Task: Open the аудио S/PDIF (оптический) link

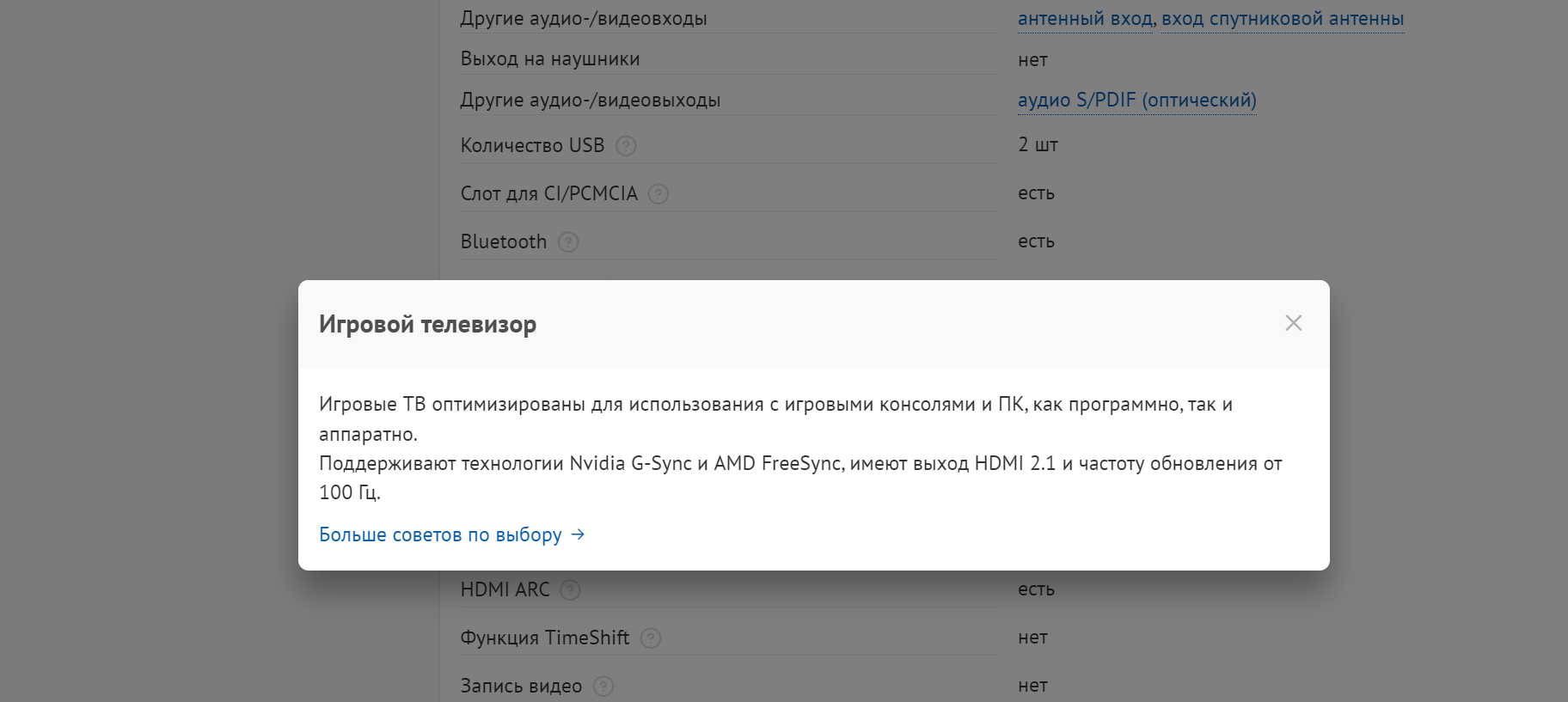Action: 1136,100
